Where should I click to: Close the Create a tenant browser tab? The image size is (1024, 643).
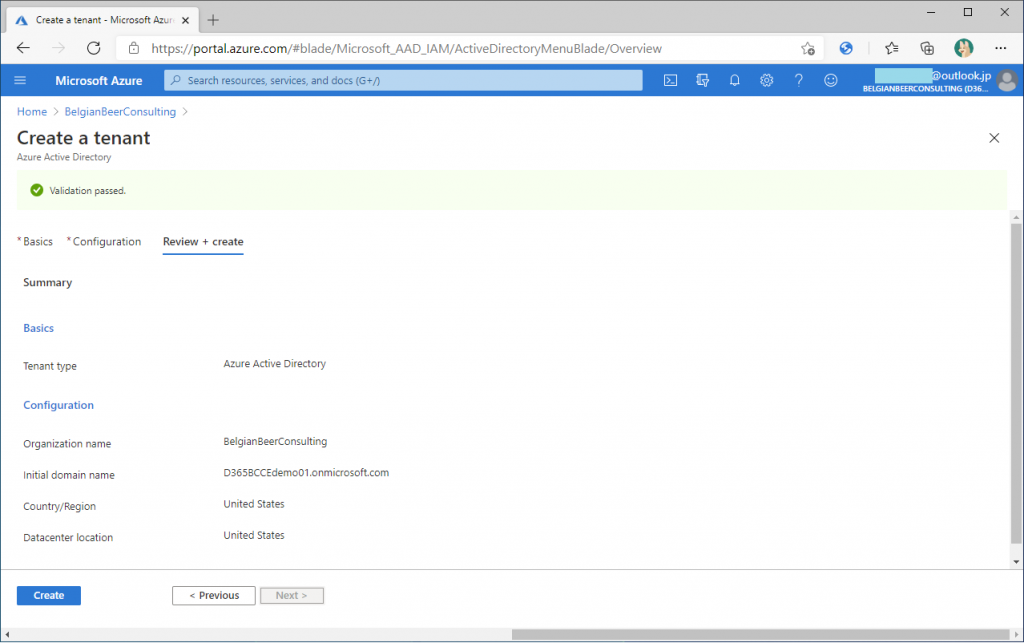(x=185, y=20)
